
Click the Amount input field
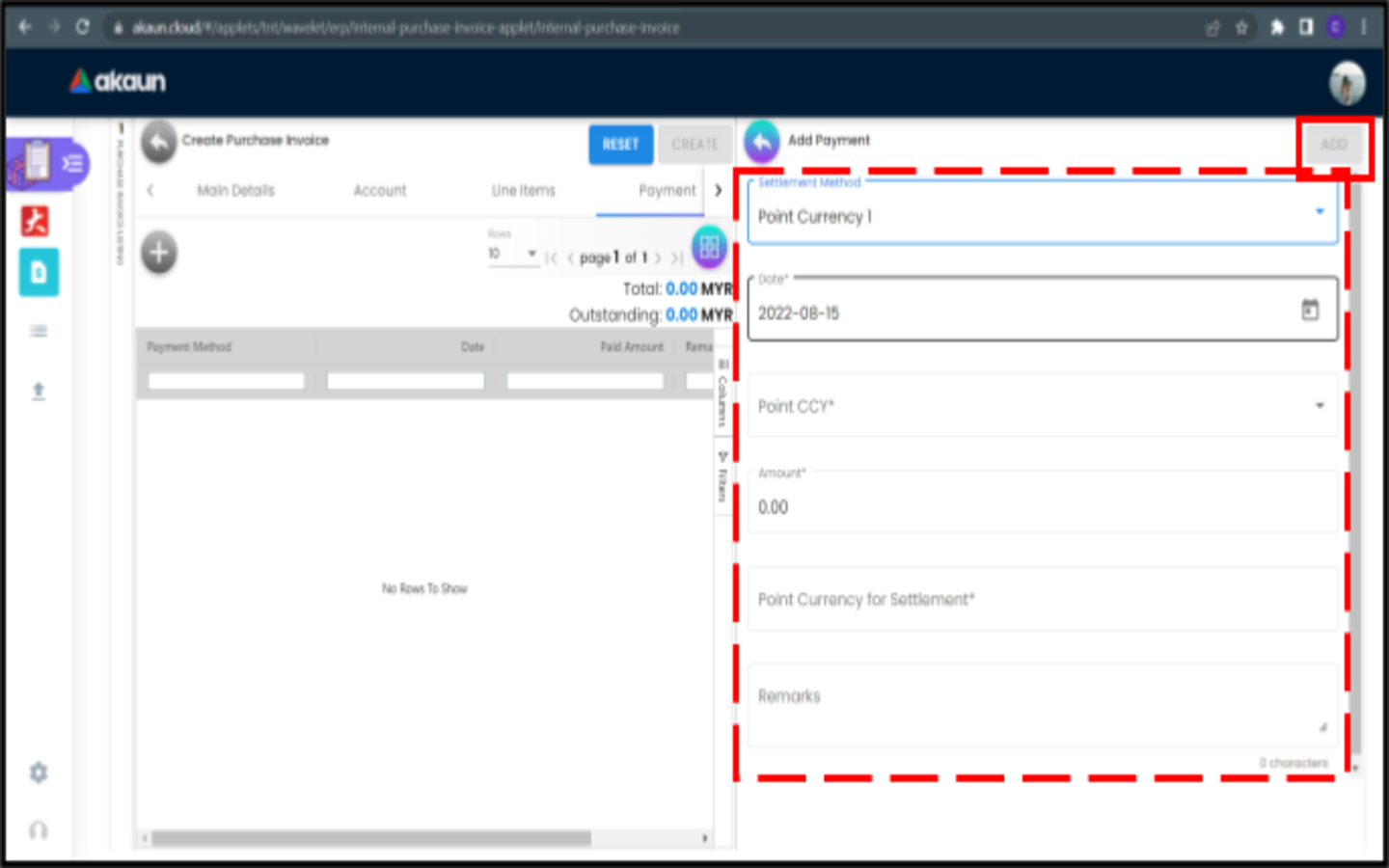pos(1043,502)
